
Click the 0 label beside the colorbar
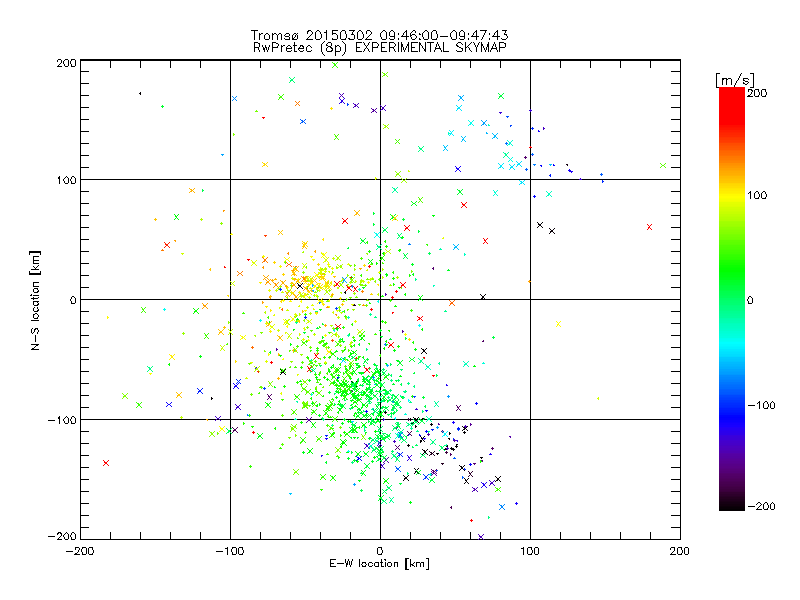(x=750, y=300)
